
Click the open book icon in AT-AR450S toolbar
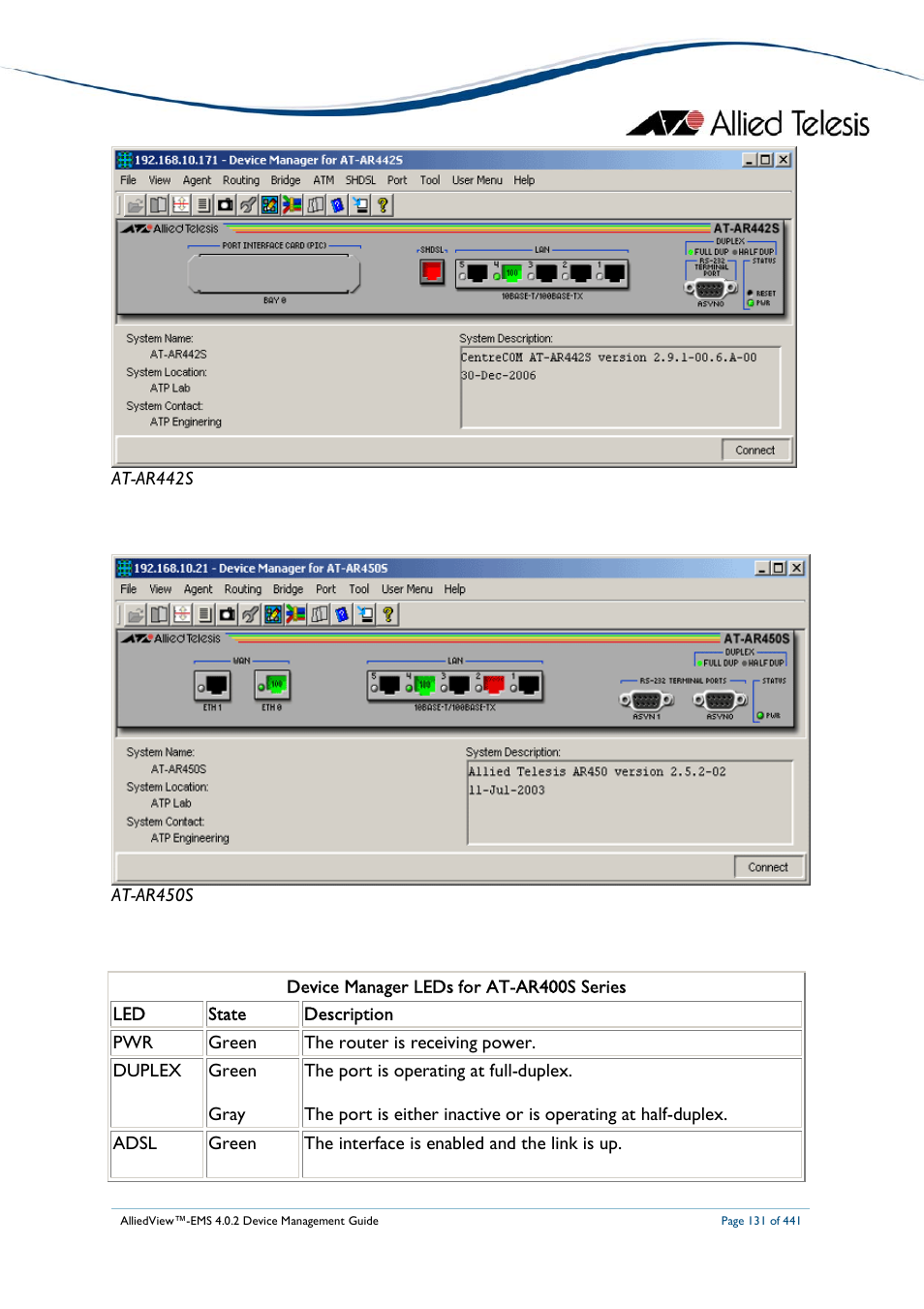tap(159, 614)
